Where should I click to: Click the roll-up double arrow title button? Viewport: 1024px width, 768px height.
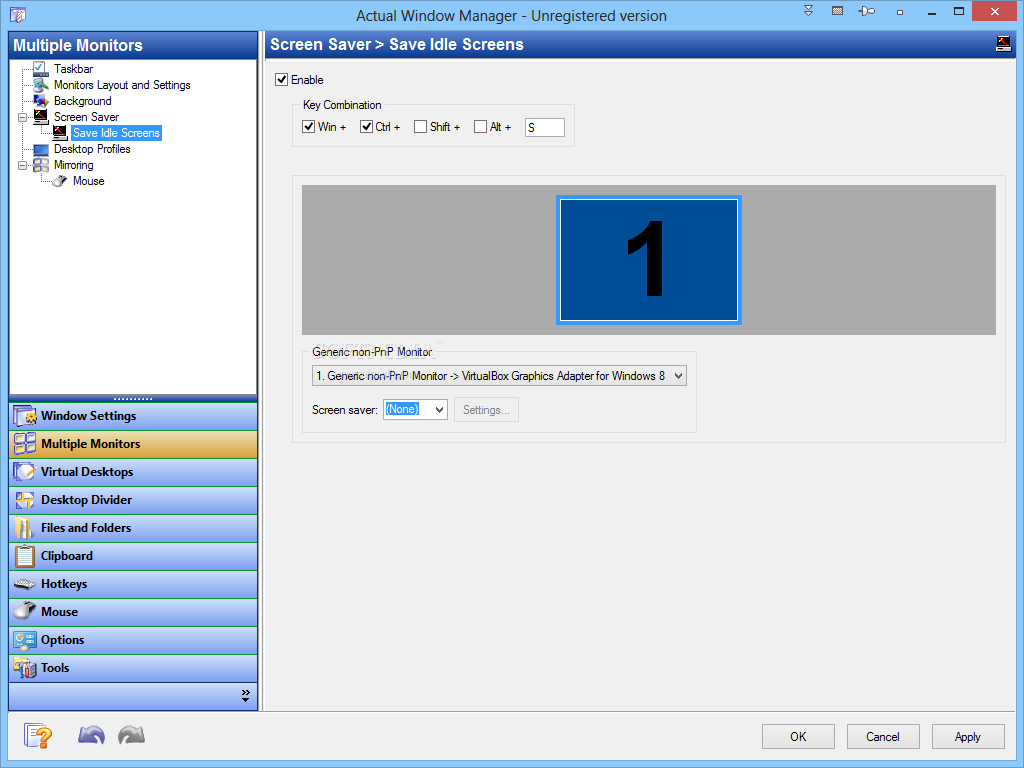808,11
